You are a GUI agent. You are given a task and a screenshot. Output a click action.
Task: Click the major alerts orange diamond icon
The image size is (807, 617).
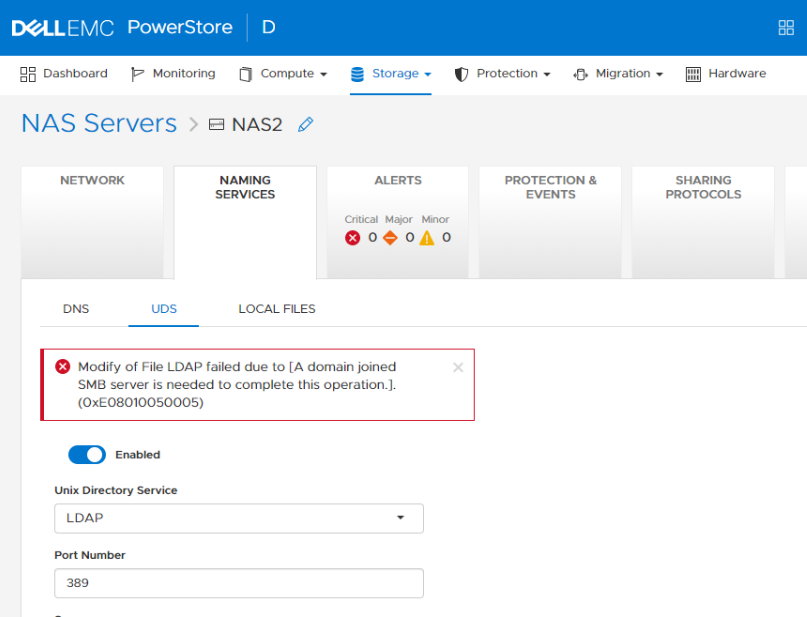tap(390, 238)
